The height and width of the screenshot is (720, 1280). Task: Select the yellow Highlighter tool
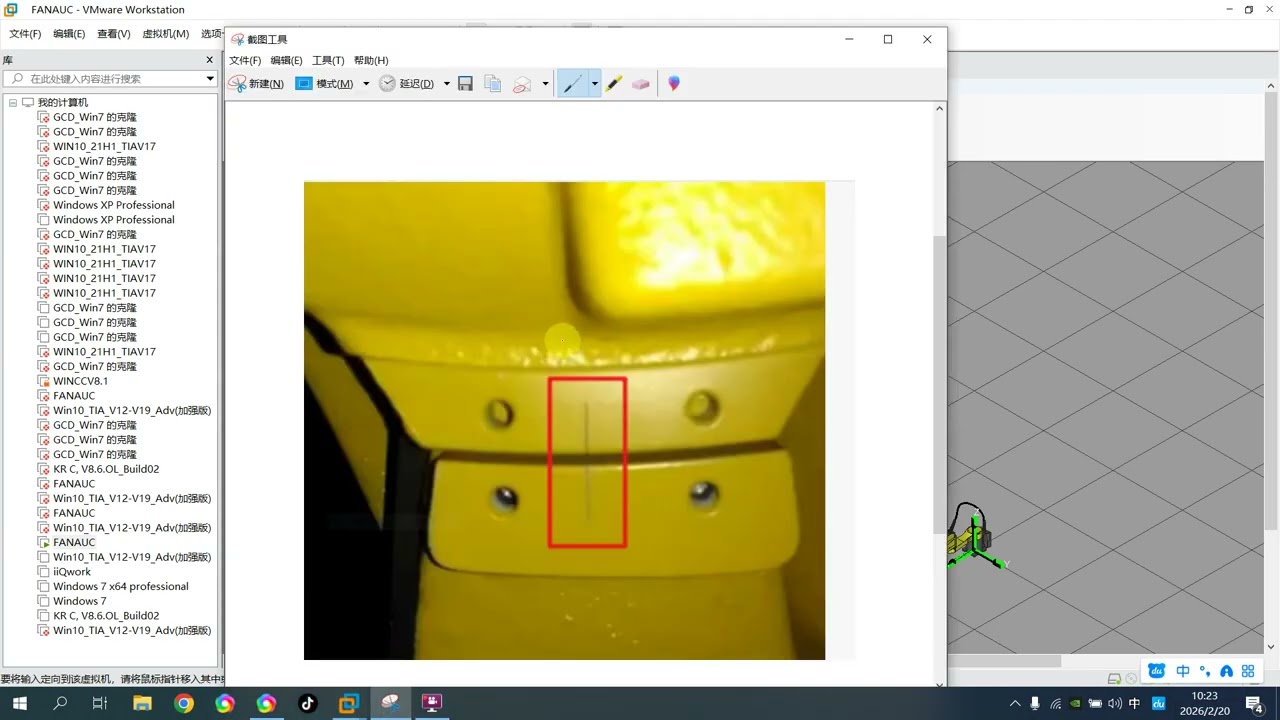click(x=614, y=84)
